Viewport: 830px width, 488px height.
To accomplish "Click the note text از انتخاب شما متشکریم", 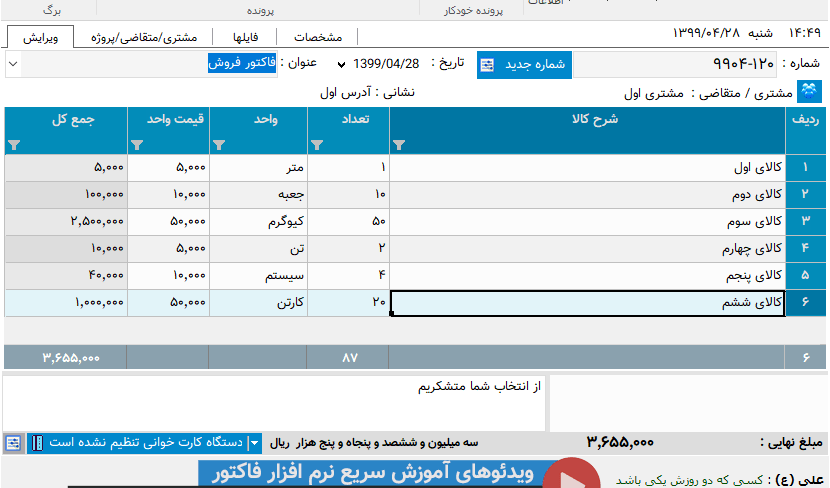I will point(479,387).
